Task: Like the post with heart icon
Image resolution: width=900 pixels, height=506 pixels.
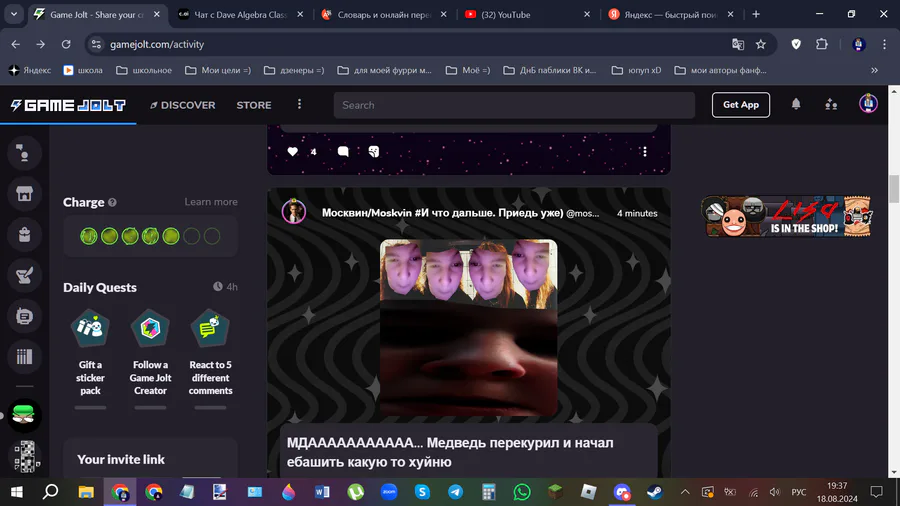Action: (x=292, y=151)
